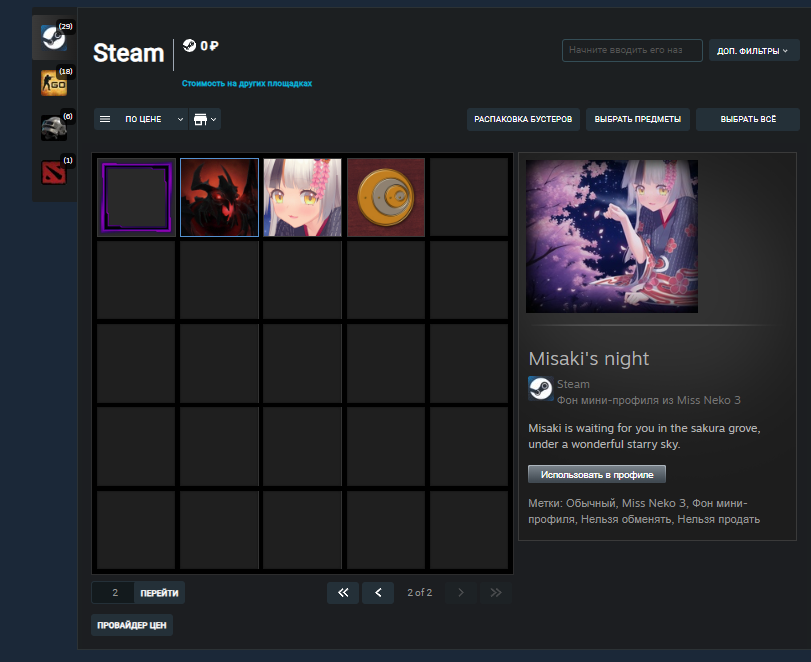Click the Misaki anime girl item thumbnail

point(303,197)
